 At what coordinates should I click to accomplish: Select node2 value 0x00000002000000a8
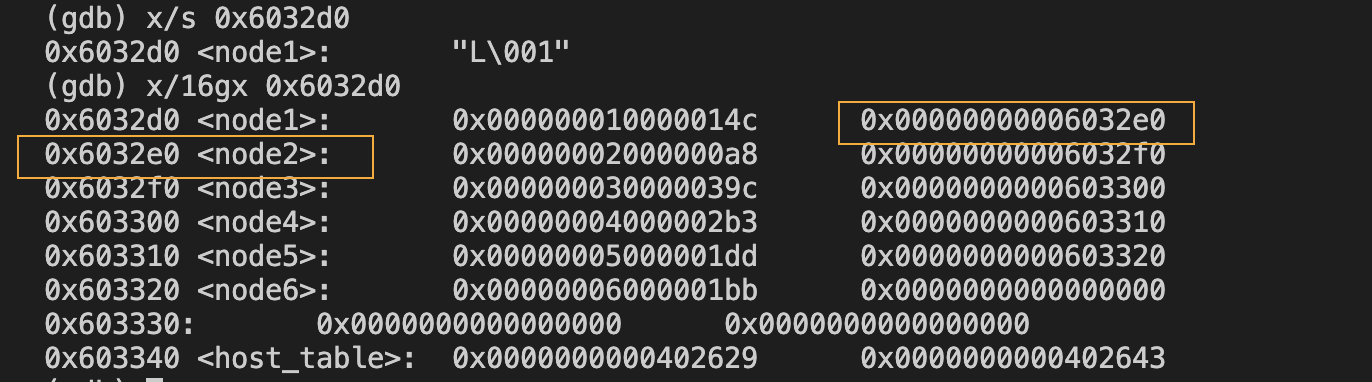(605, 156)
